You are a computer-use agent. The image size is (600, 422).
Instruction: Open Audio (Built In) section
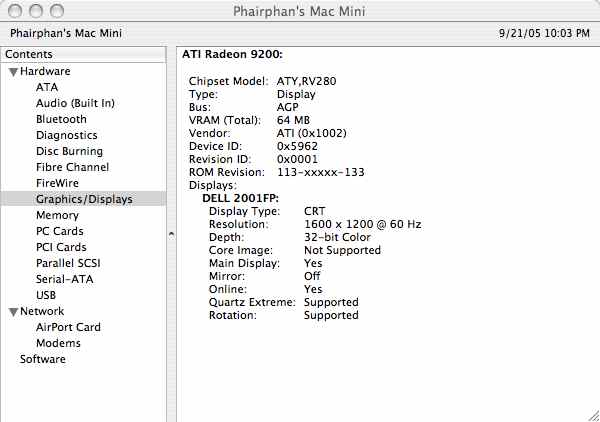75,103
